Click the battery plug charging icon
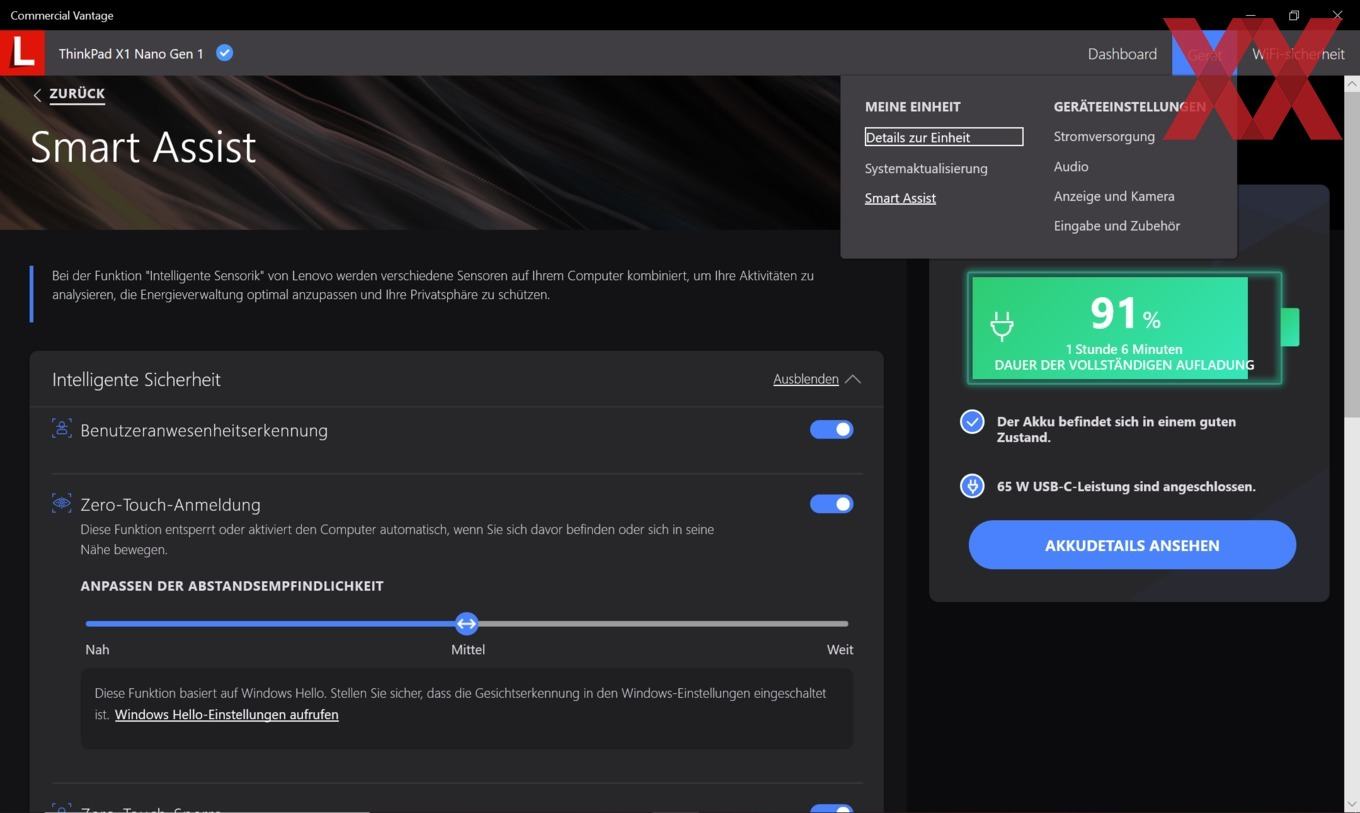This screenshot has width=1360, height=813. click(1002, 326)
